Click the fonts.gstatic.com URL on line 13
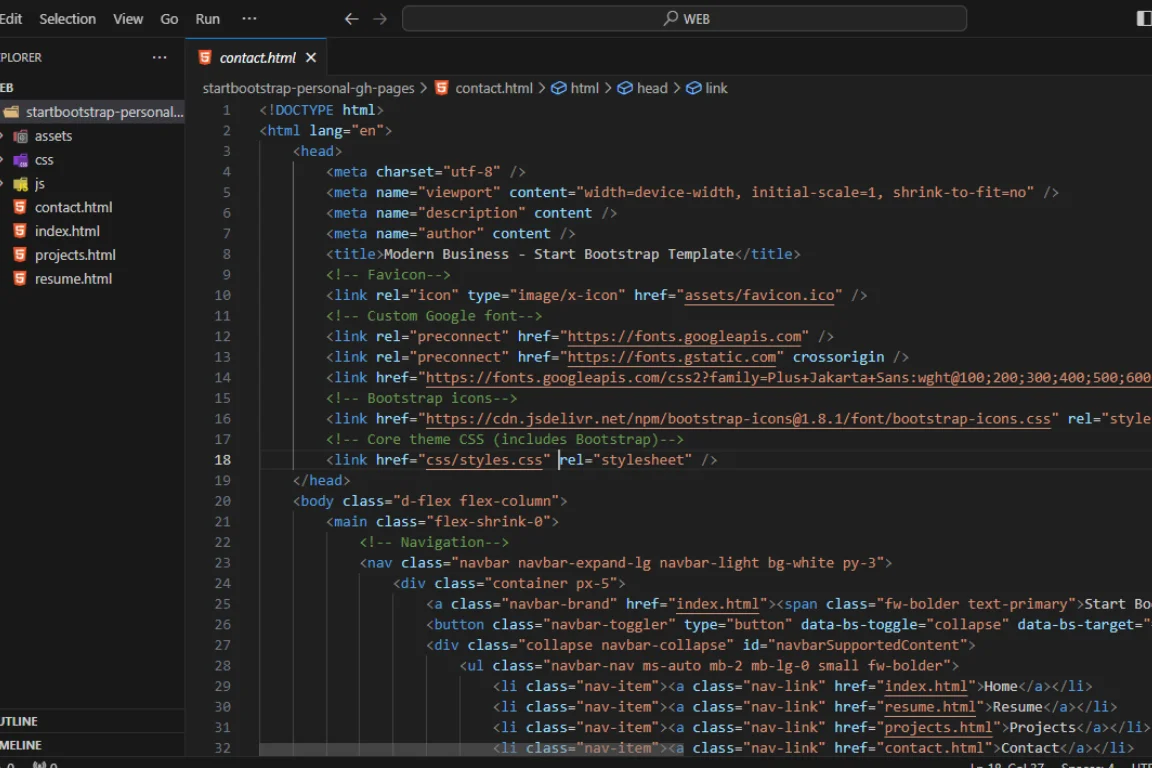 (x=672, y=357)
